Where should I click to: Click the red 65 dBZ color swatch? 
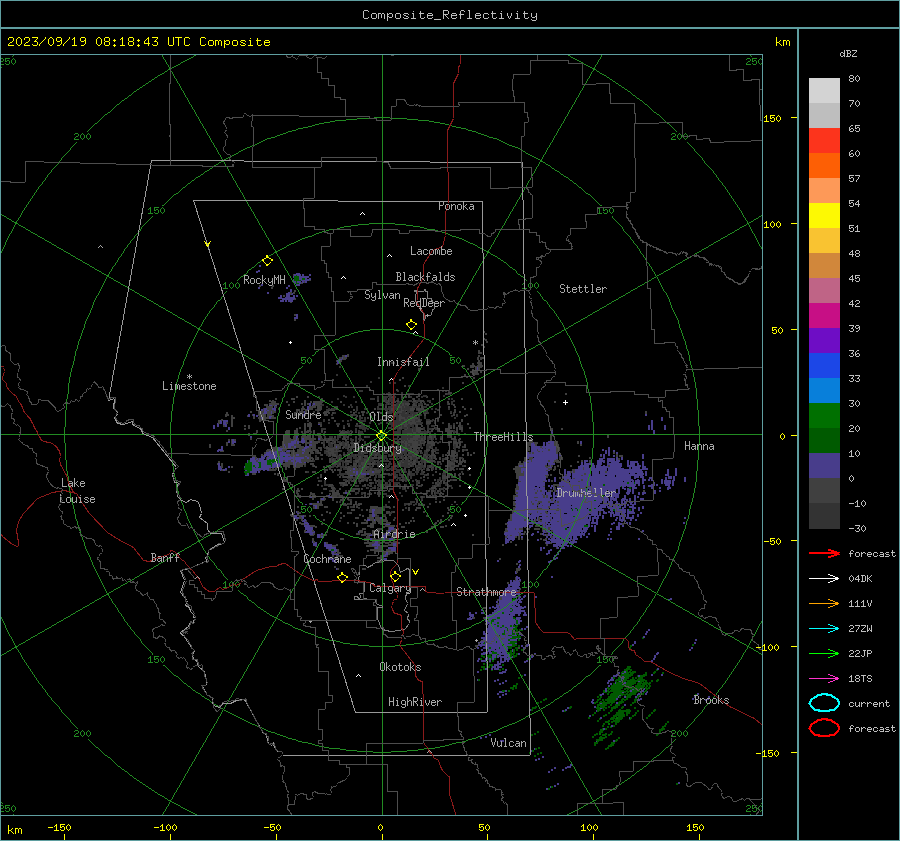point(824,141)
